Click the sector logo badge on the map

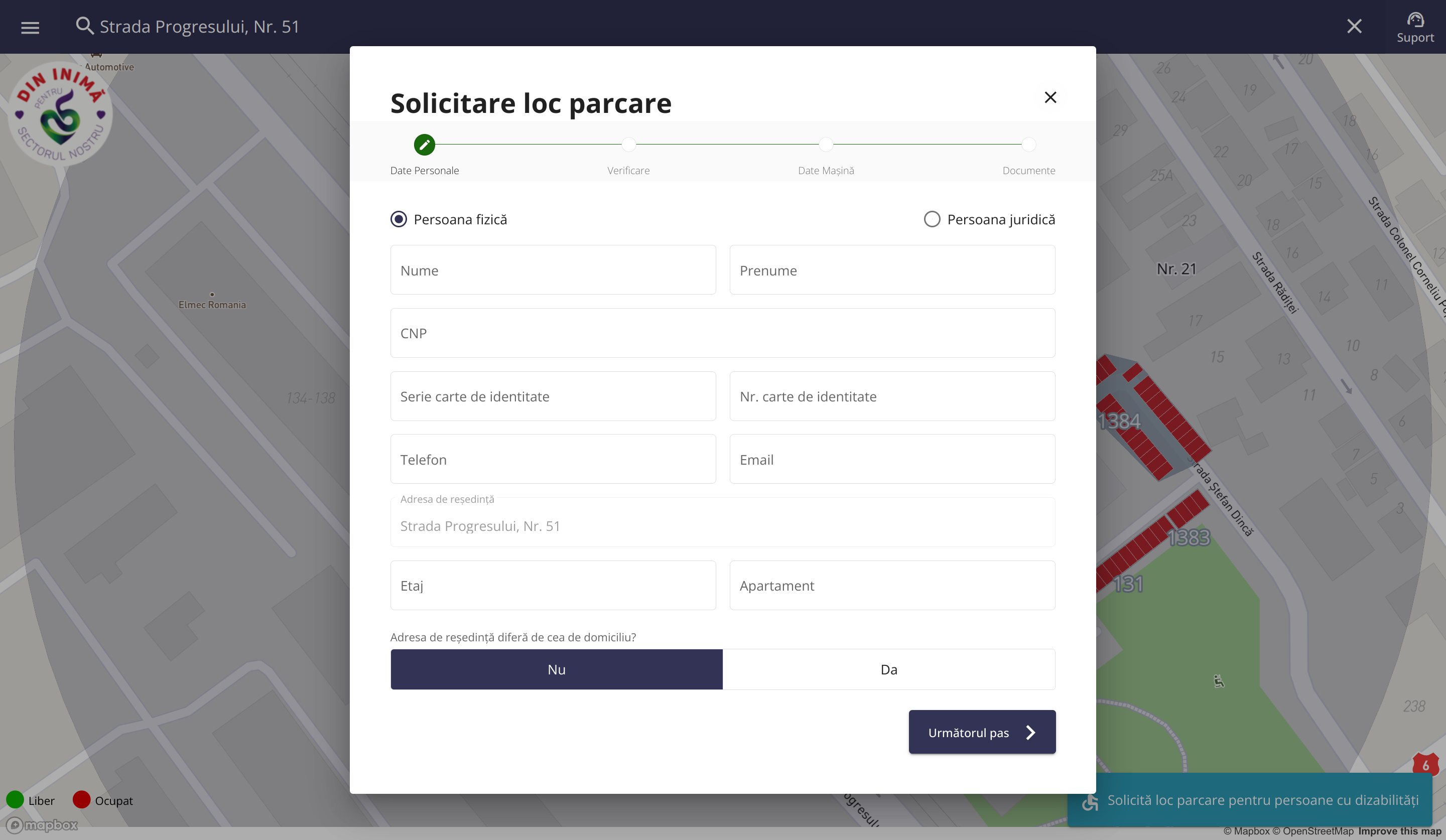point(60,114)
